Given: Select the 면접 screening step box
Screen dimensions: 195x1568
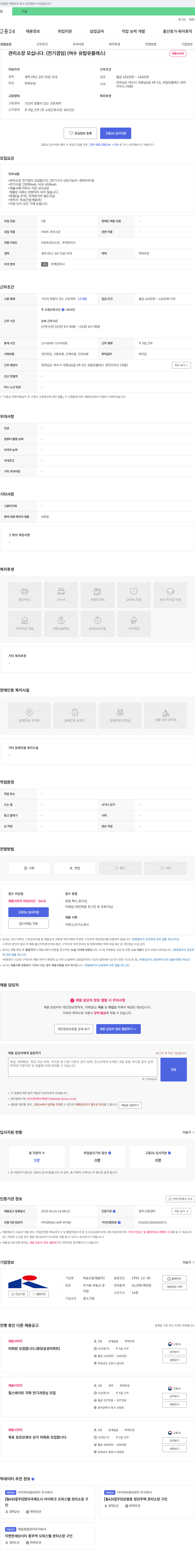Looking at the screenshot, I should pos(75,868).
